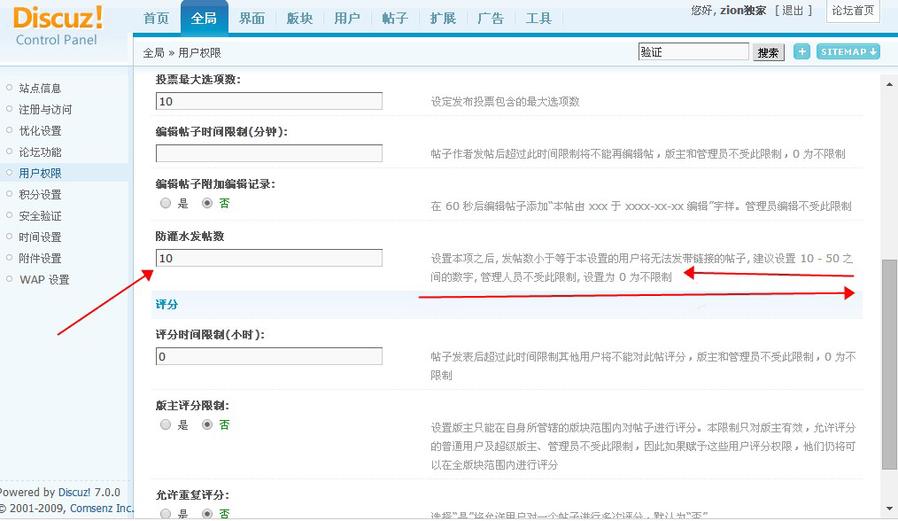Viewport: 898px width, 521px height.
Task: Open 站点信息 in the sidebar
Action: pyautogui.click(x=40, y=88)
